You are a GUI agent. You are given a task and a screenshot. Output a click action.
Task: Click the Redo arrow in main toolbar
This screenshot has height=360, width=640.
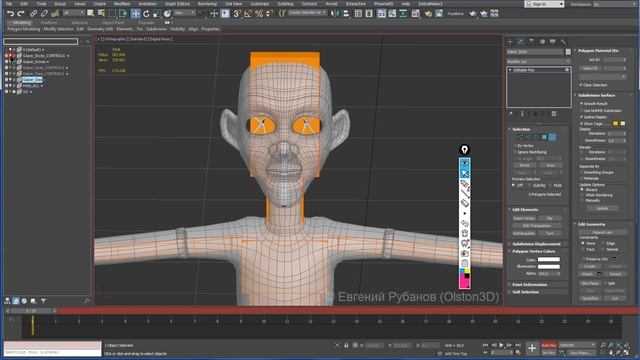click(x=20, y=14)
